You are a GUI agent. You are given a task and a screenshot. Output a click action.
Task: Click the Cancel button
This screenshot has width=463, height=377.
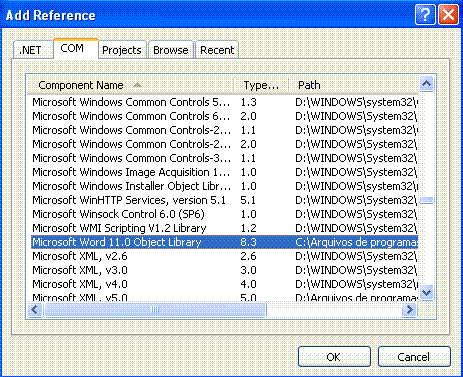pyautogui.click(x=414, y=357)
